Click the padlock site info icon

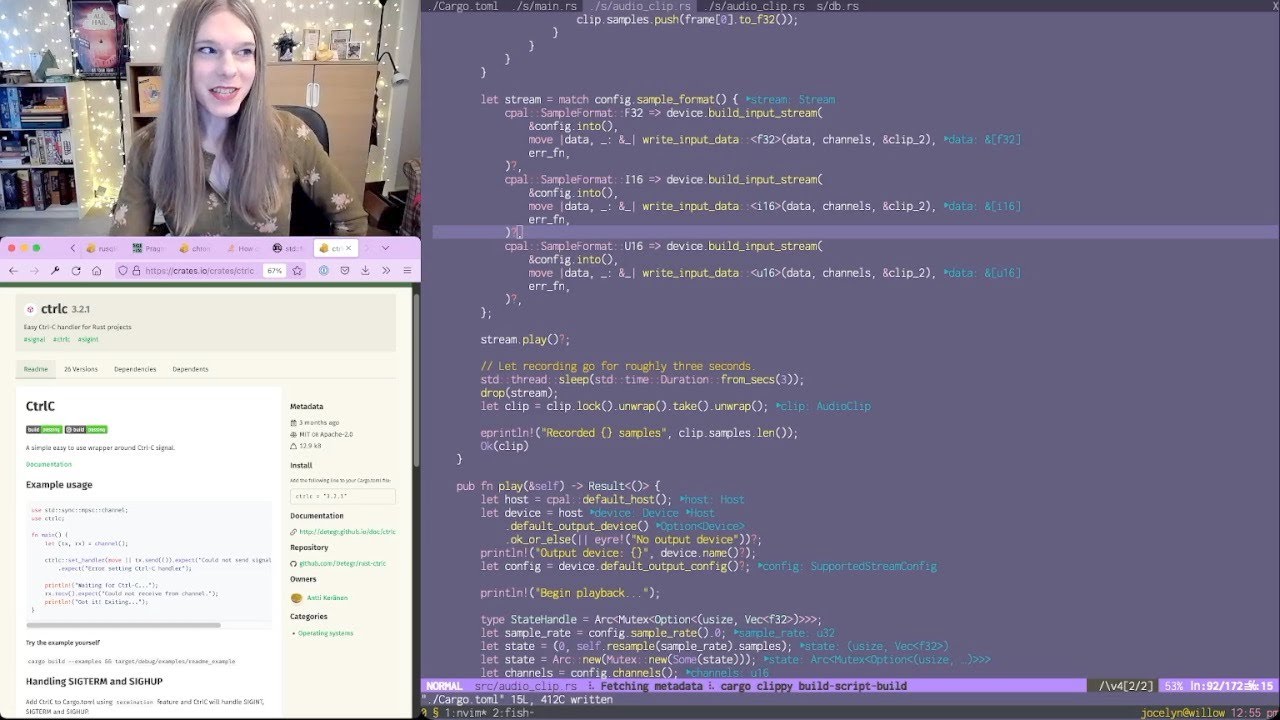click(136, 270)
